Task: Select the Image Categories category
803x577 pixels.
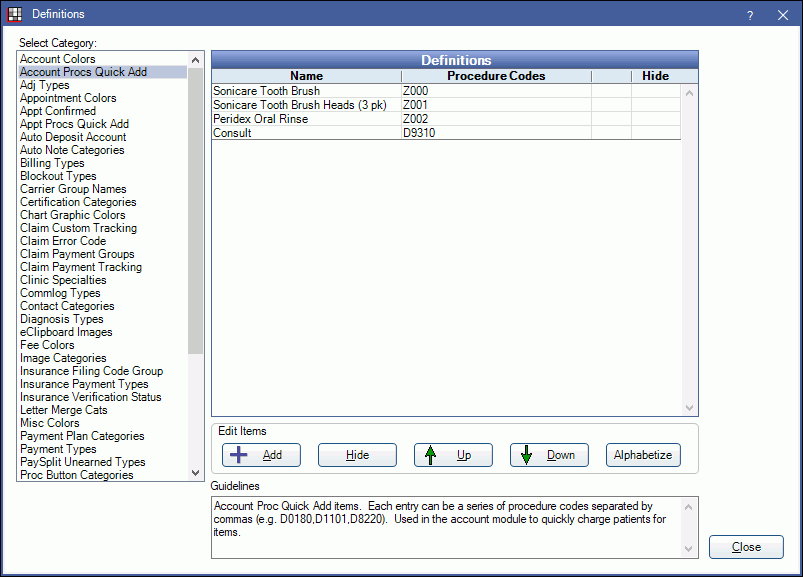Action: (x=102, y=358)
